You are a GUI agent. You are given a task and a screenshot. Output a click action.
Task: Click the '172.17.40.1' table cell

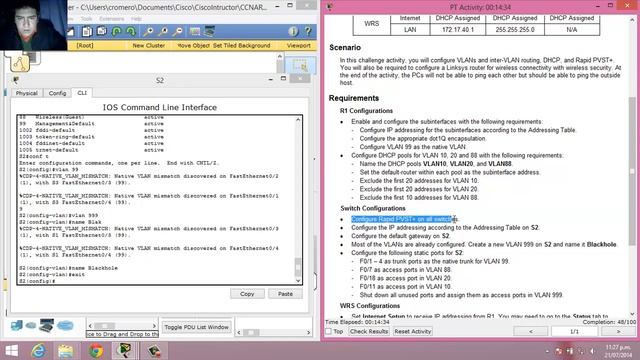458,29
